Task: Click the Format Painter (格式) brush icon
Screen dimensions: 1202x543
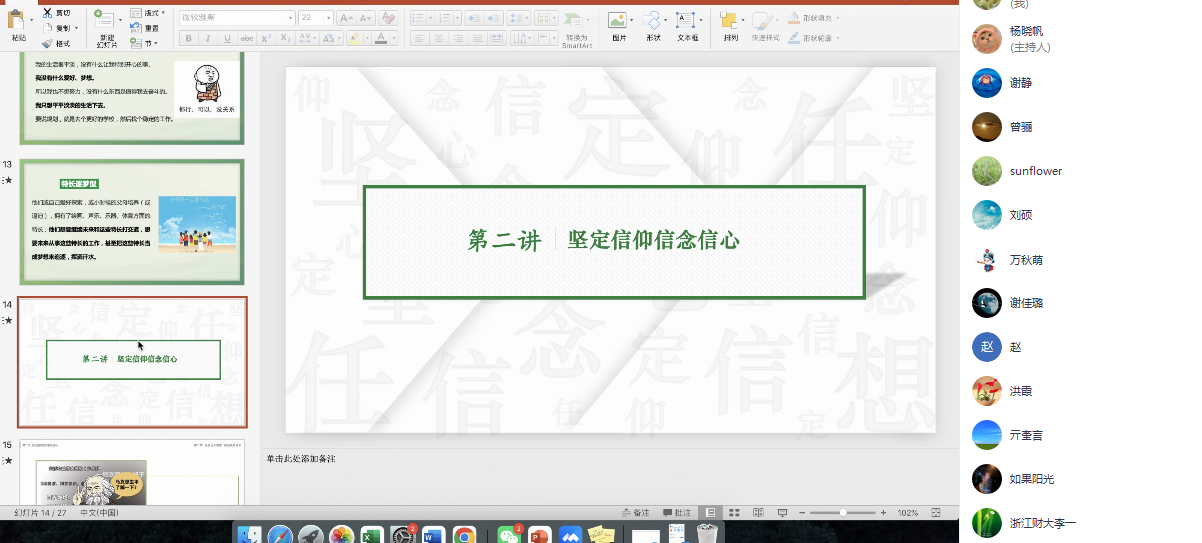Action: [48, 43]
